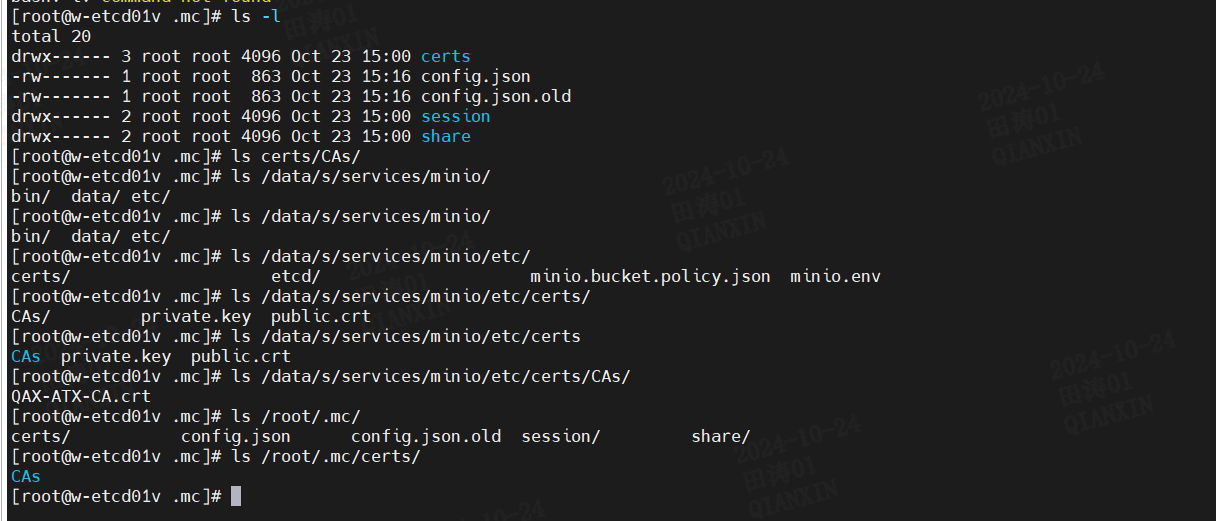1216x521 pixels.
Task: Click the etcd/ directory entry
Action: [x=296, y=276]
